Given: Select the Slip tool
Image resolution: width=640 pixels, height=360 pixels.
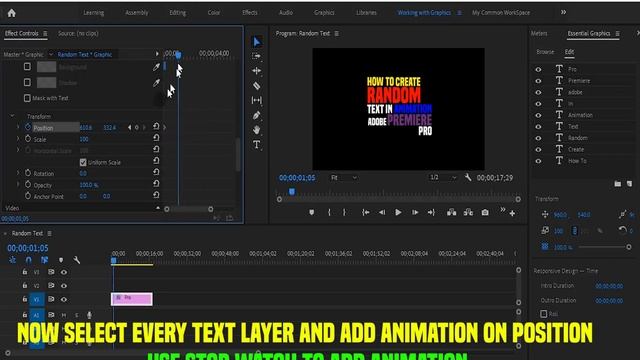Looking at the screenshot, I should (x=257, y=100).
